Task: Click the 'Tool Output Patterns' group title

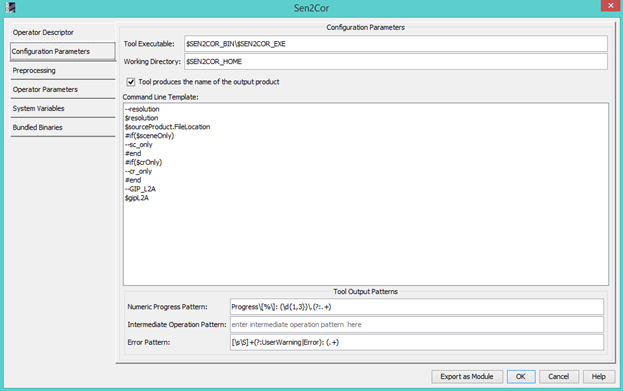Action: click(x=365, y=291)
